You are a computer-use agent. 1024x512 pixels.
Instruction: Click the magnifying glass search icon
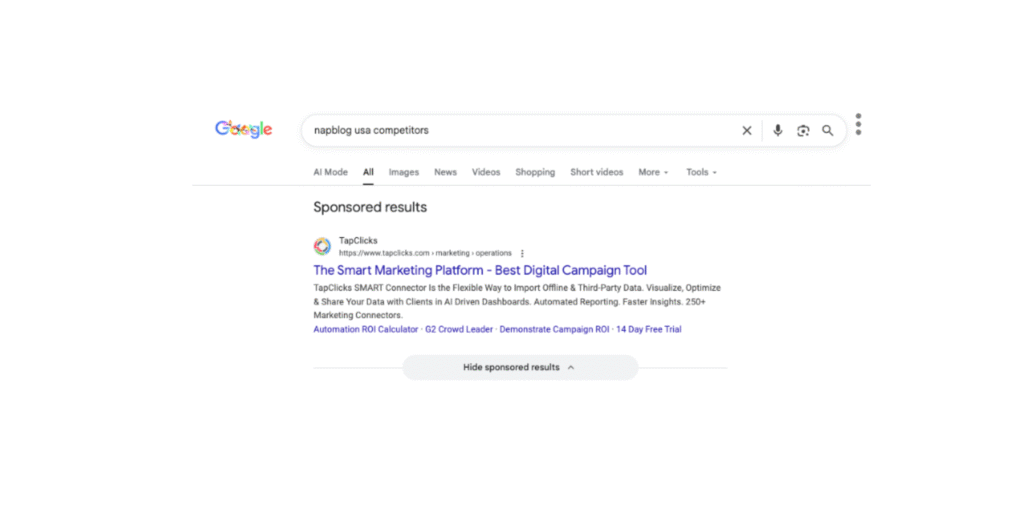pyautogui.click(x=828, y=130)
